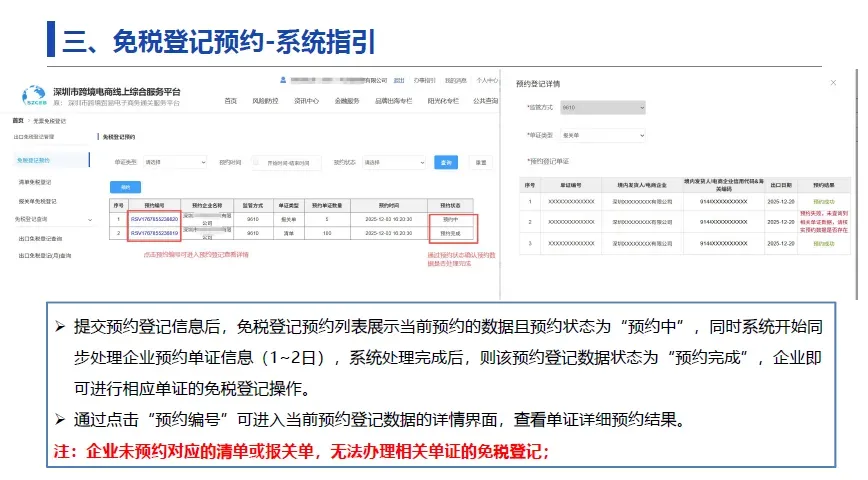This screenshot has width=868, height=480.
Task: Click 首页 in the breadcrumb
Action: pyautogui.click(x=18, y=121)
